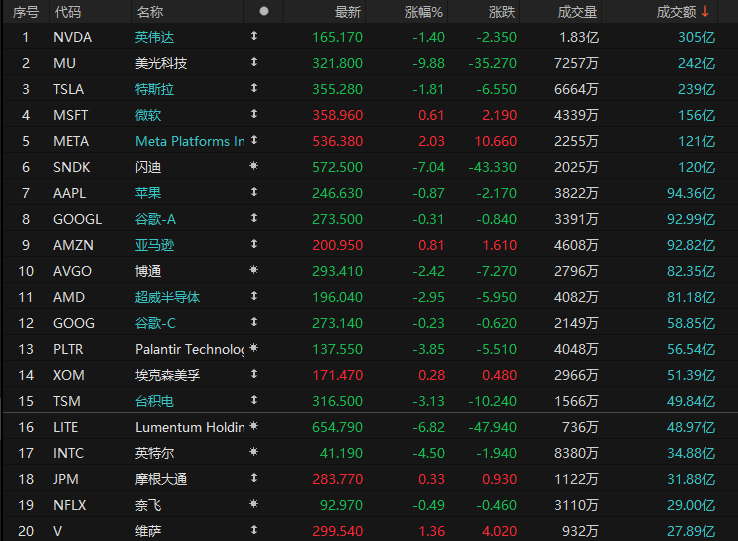
Task: Click the marker icon in the NVDA row
Action: coord(254,36)
